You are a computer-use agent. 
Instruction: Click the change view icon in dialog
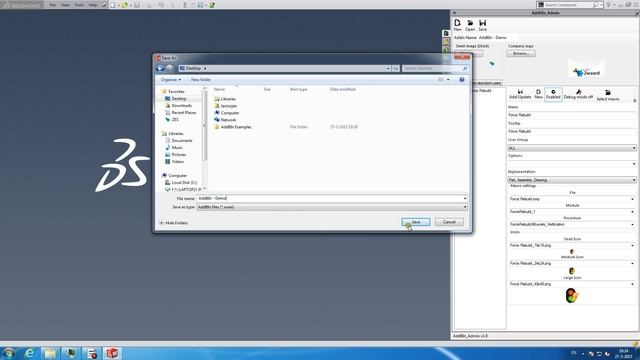pos(441,80)
